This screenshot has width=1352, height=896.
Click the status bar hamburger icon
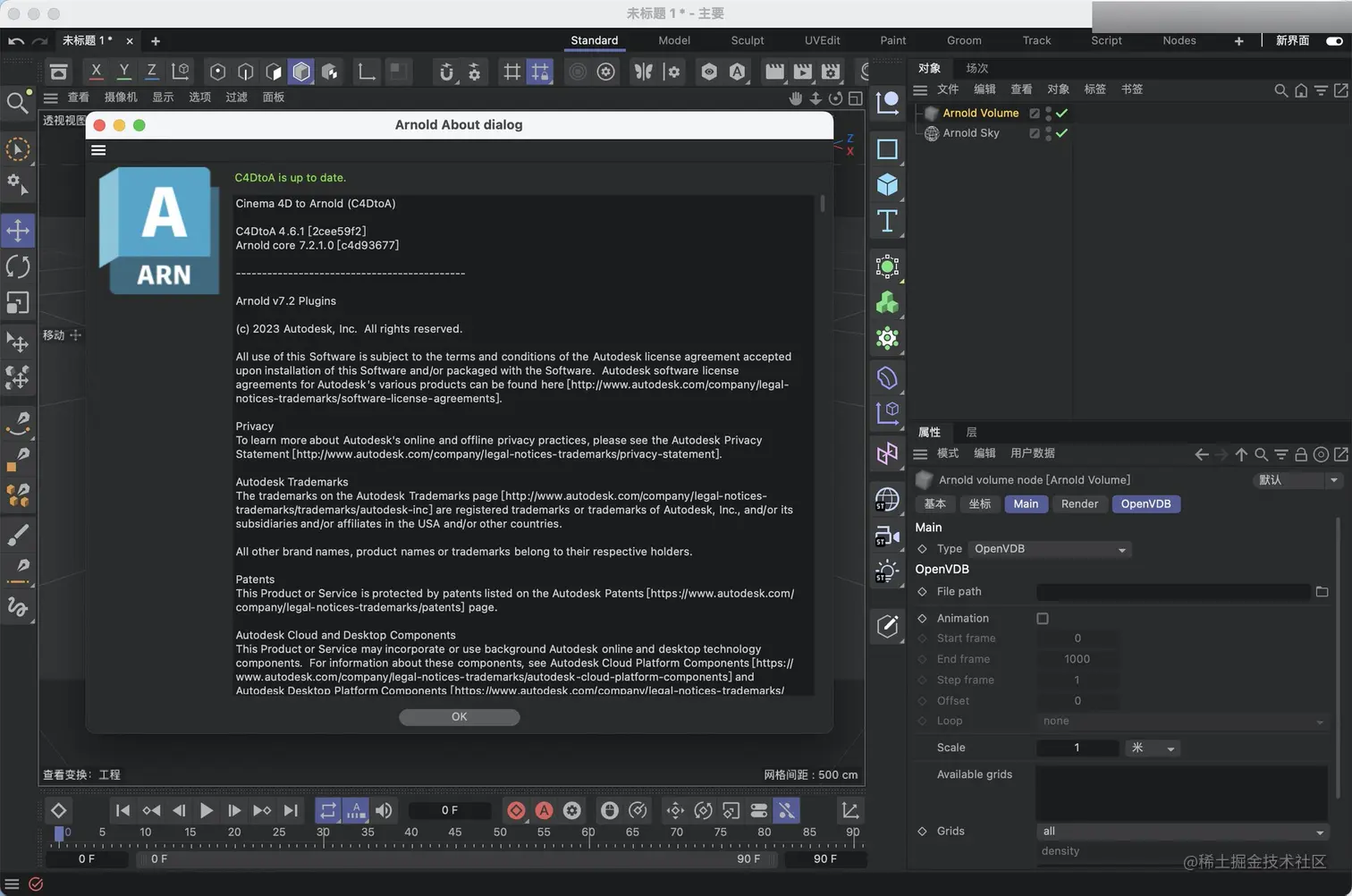pos(12,884)
